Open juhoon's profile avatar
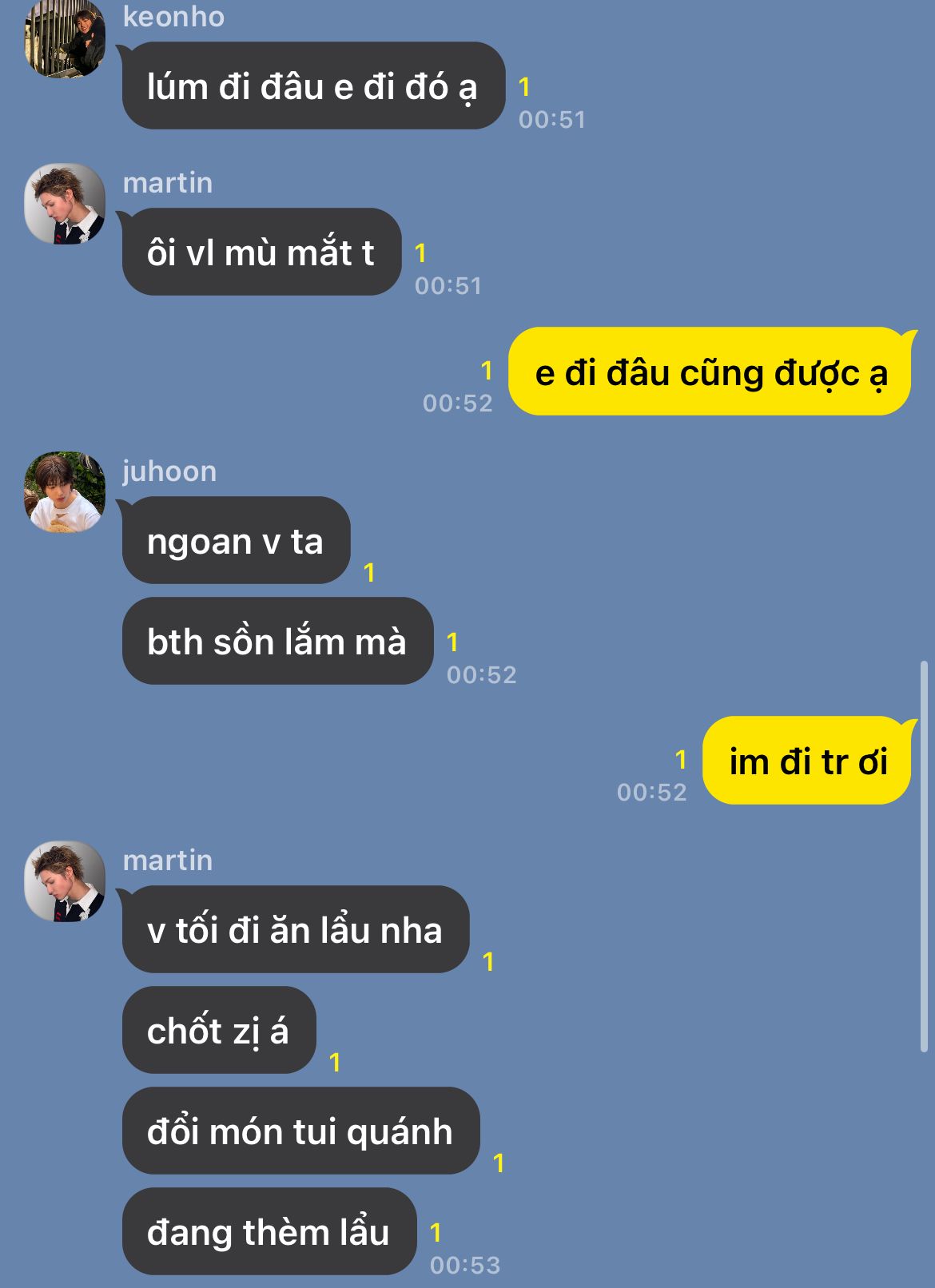 [x=65, y=492]
